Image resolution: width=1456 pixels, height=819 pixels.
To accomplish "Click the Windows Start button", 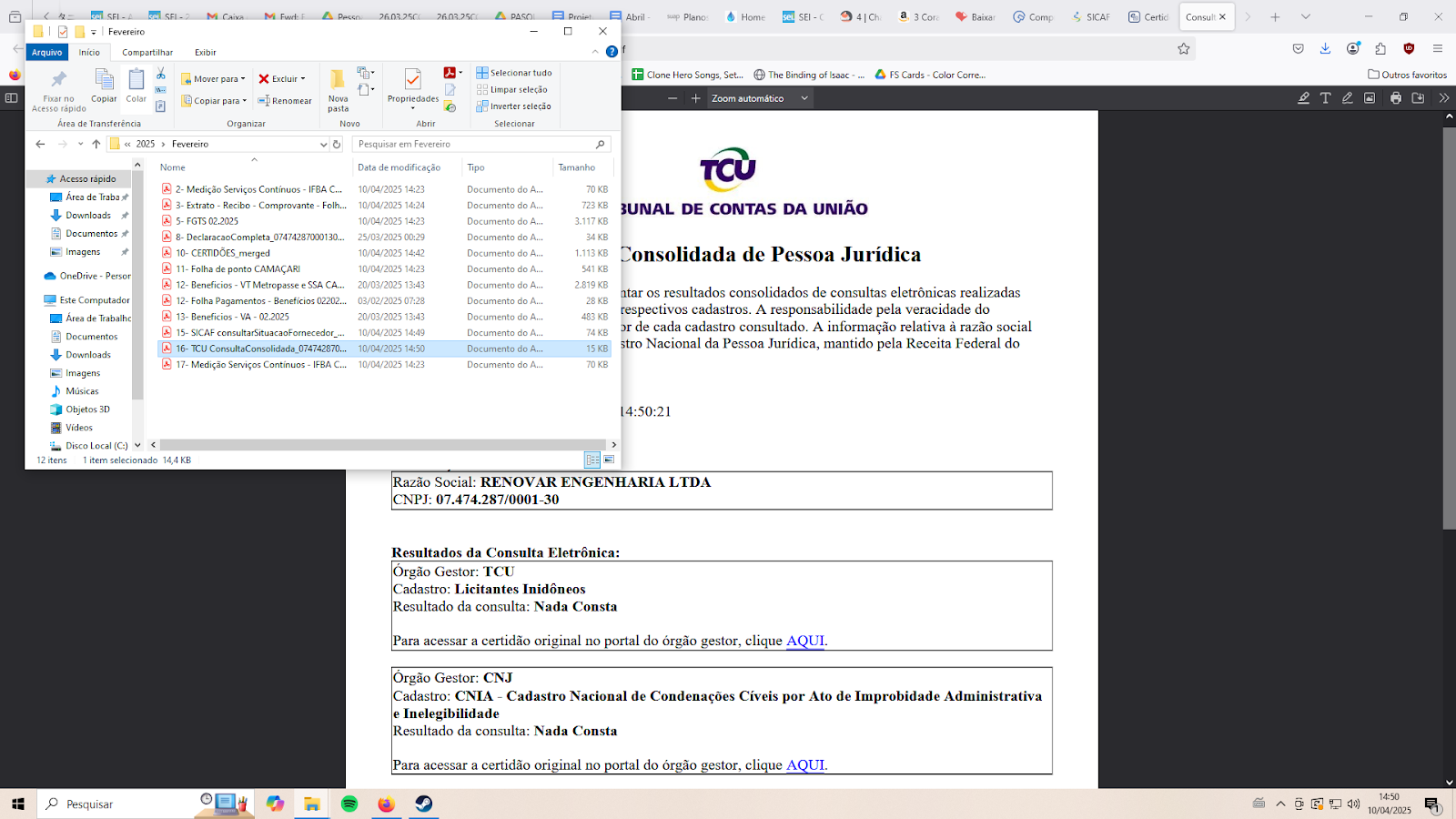I will pyautogui.click(x=18, y=804).
